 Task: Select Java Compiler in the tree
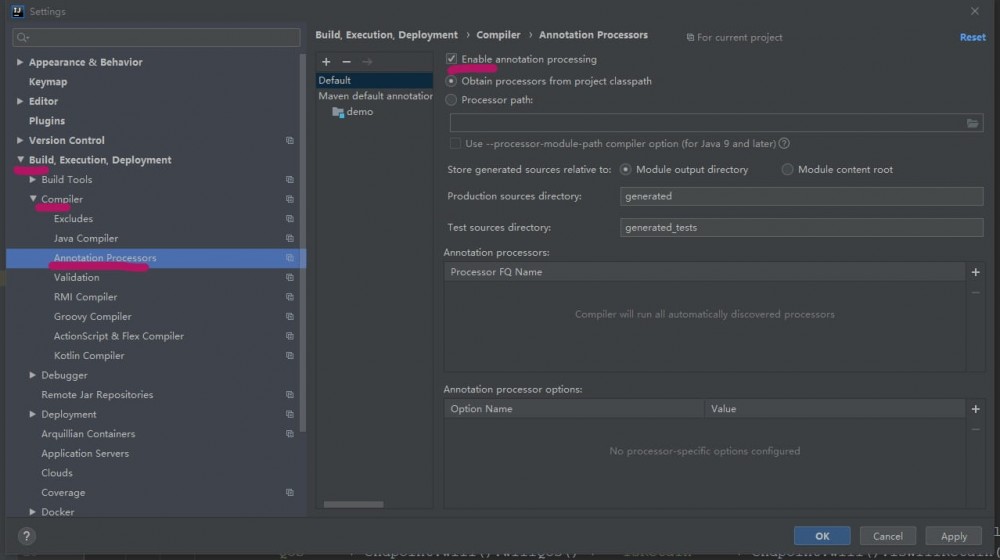tap(85, 239)
